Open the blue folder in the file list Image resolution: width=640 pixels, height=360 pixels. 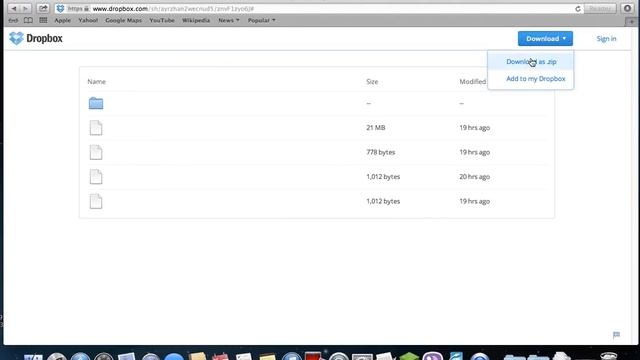[x=96, y=103]
